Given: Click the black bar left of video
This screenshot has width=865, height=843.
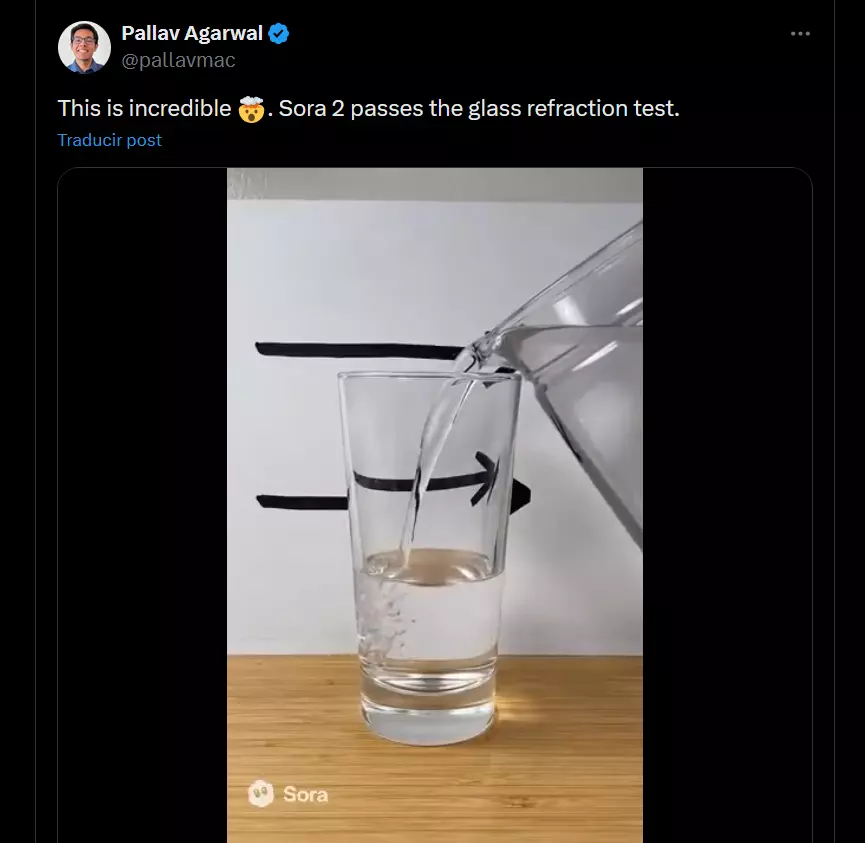Looking at the screenshot, I should tap(142, 500).
